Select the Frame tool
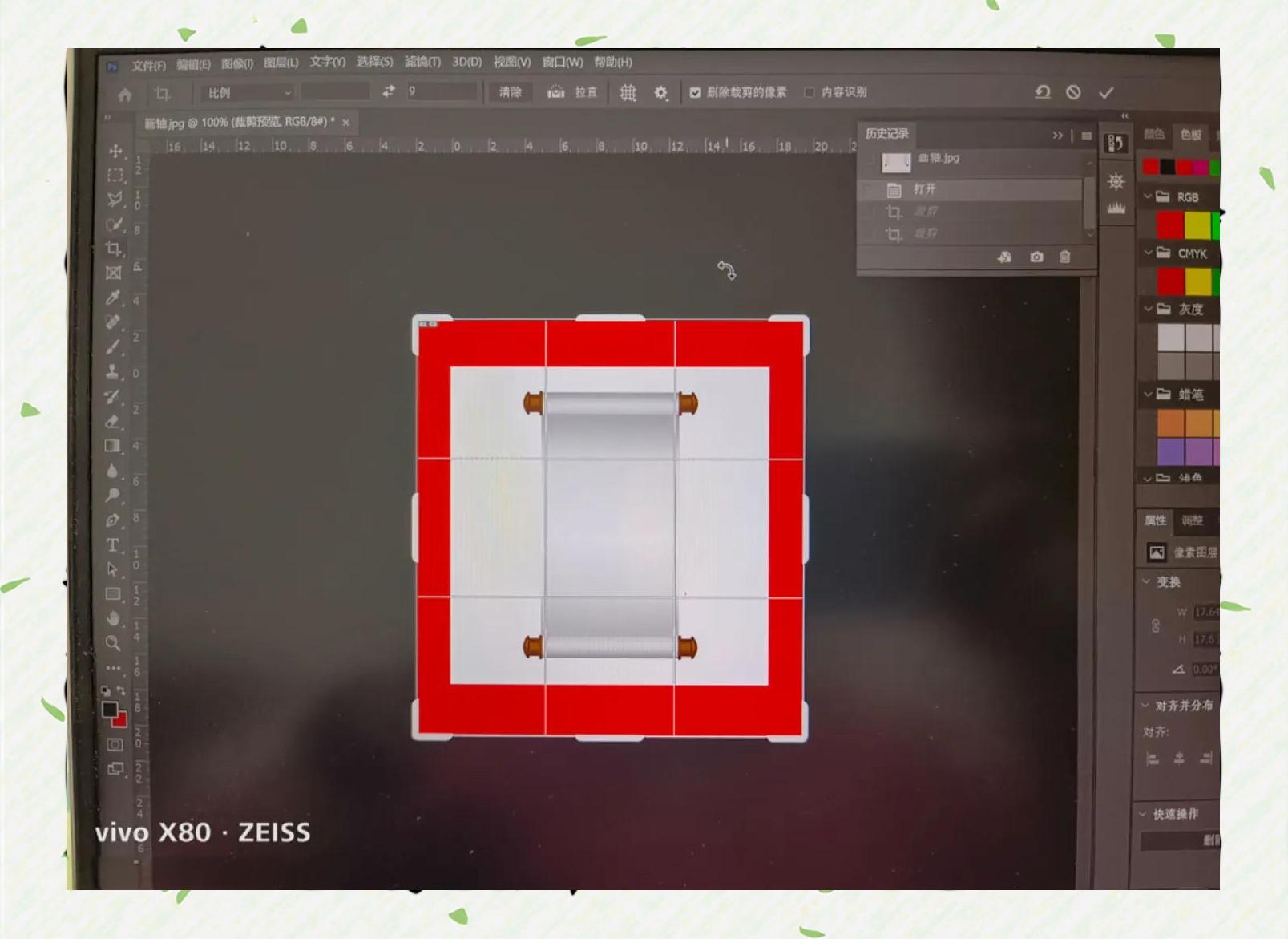This screenshot has width=1288, height=939. 114,273
